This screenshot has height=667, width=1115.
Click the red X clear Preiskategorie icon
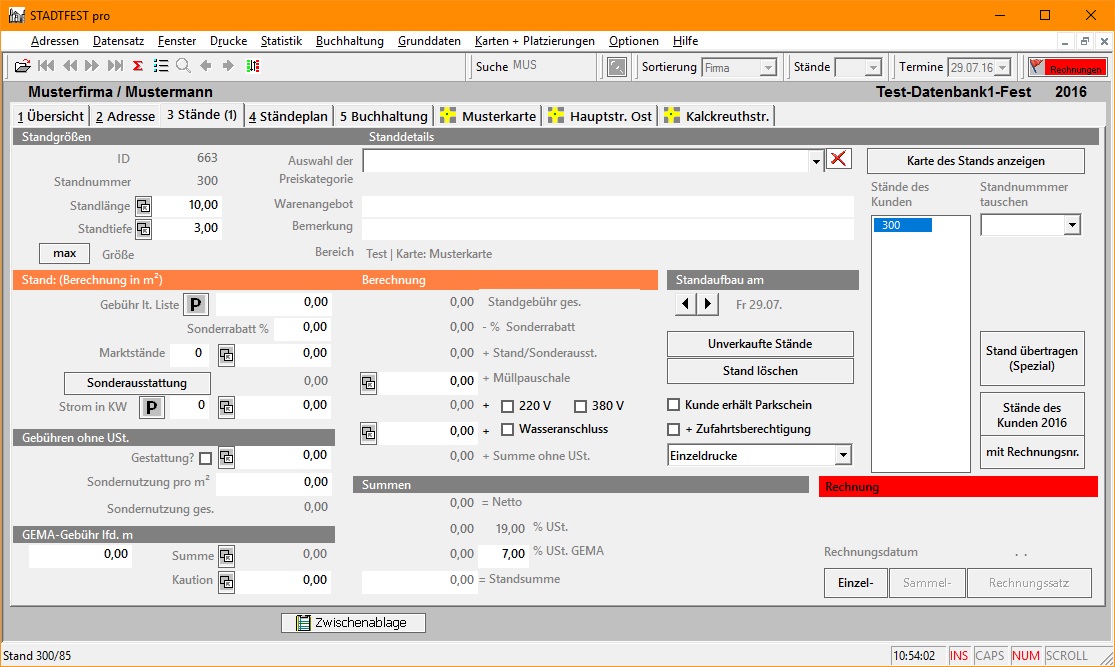pos(839,160)
